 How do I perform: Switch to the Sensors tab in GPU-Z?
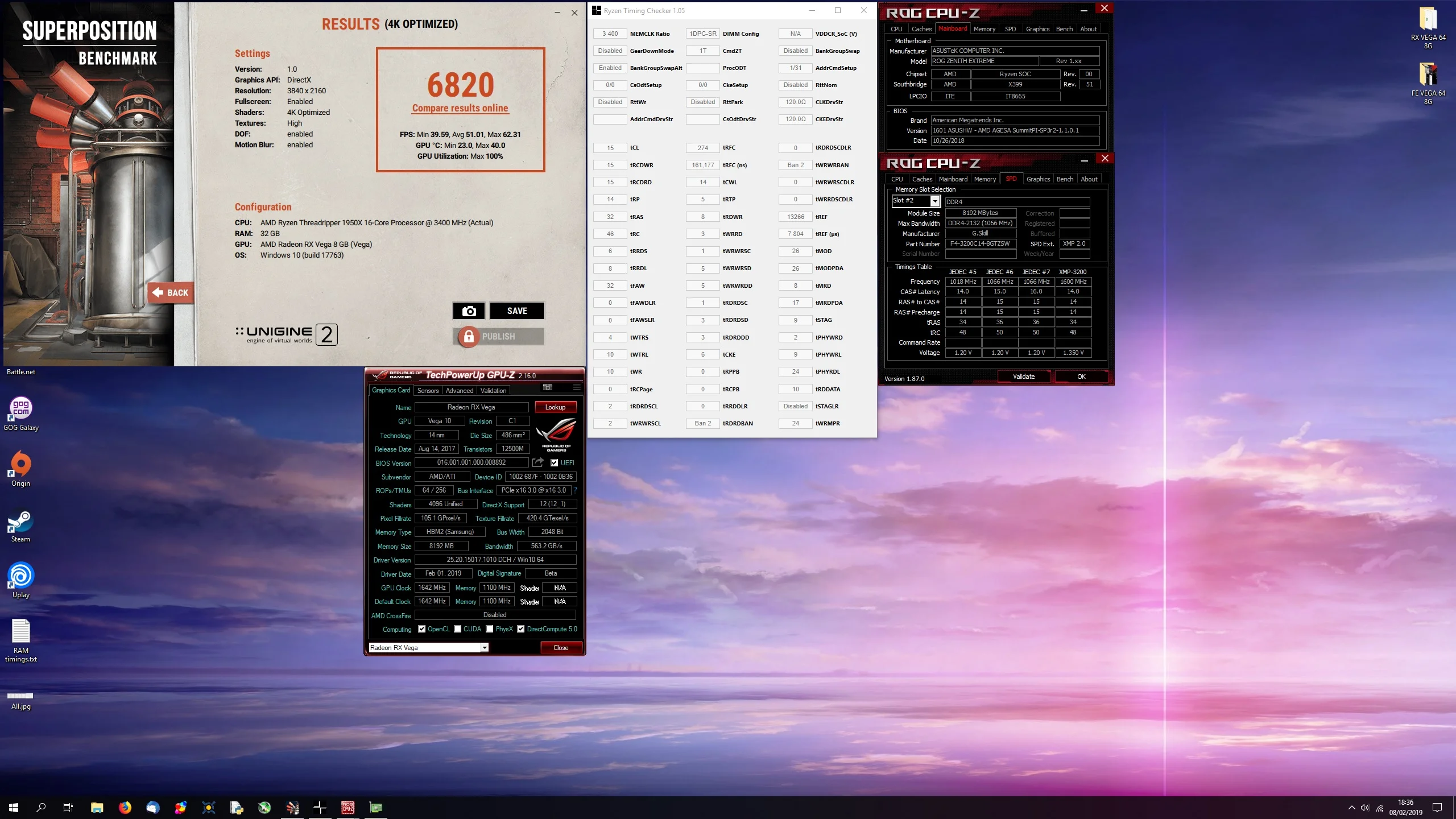428,391
